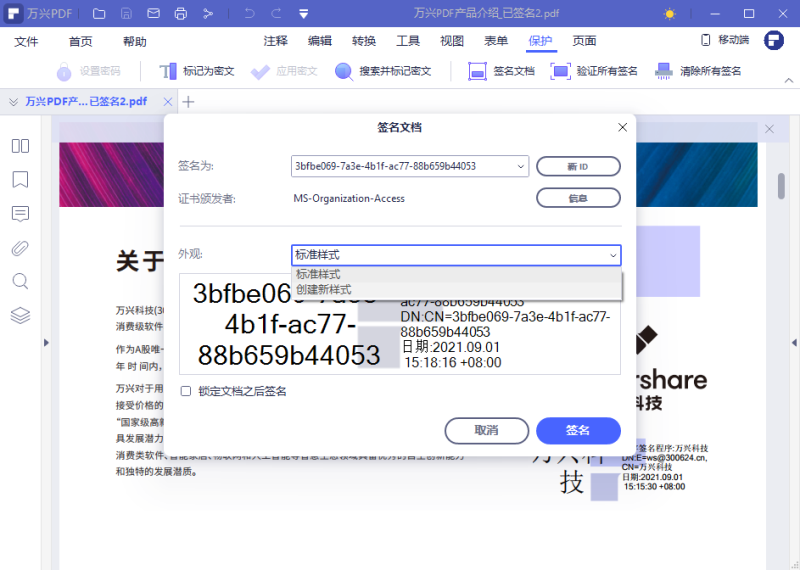Collapse the ribbon with the chevron
Image resolution: width=800 pixels, height=570 pixels.
[789, 80]
